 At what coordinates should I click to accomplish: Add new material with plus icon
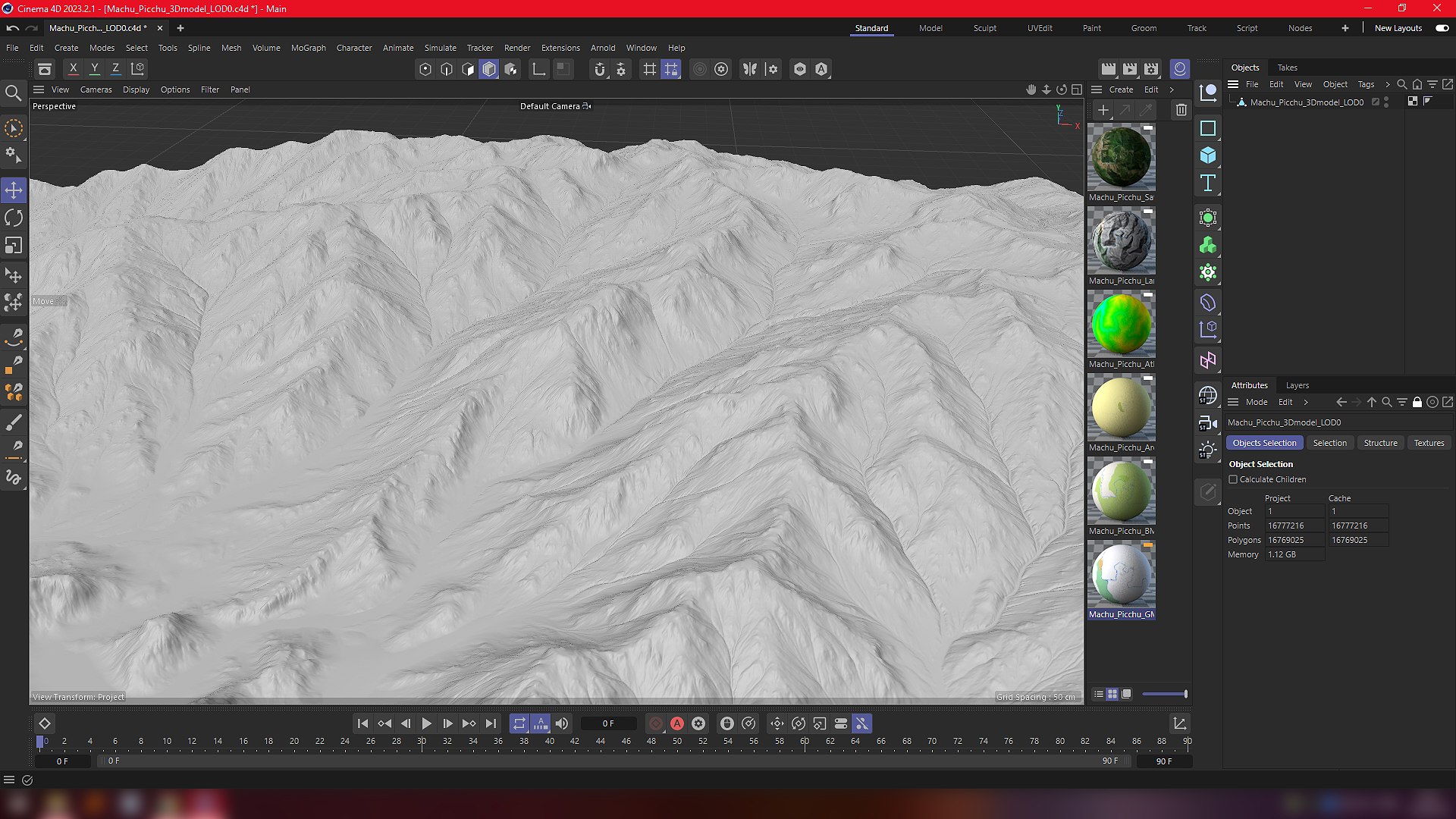point(1103,110)
